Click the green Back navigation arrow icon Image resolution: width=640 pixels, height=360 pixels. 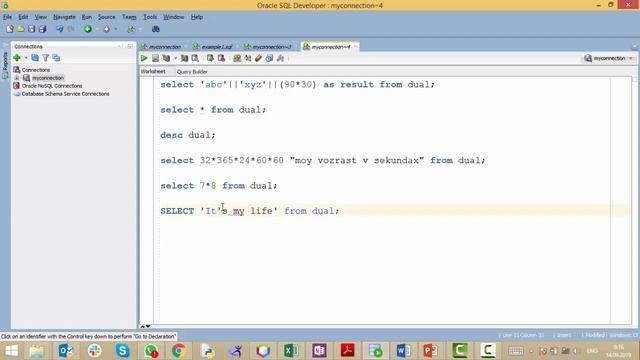point(88,29)
